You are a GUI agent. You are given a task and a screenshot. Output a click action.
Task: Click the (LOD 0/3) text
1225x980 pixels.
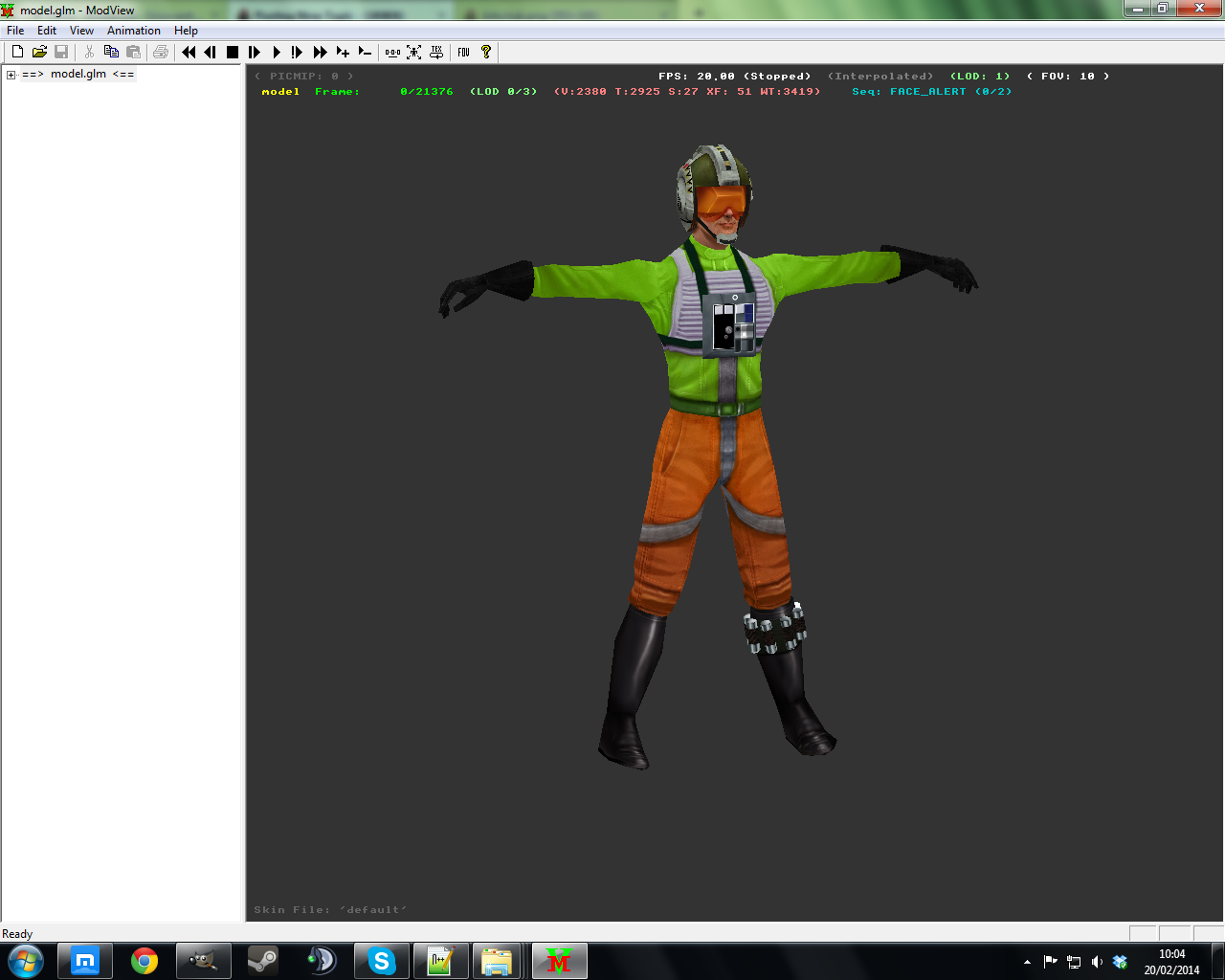click(503, 92)
